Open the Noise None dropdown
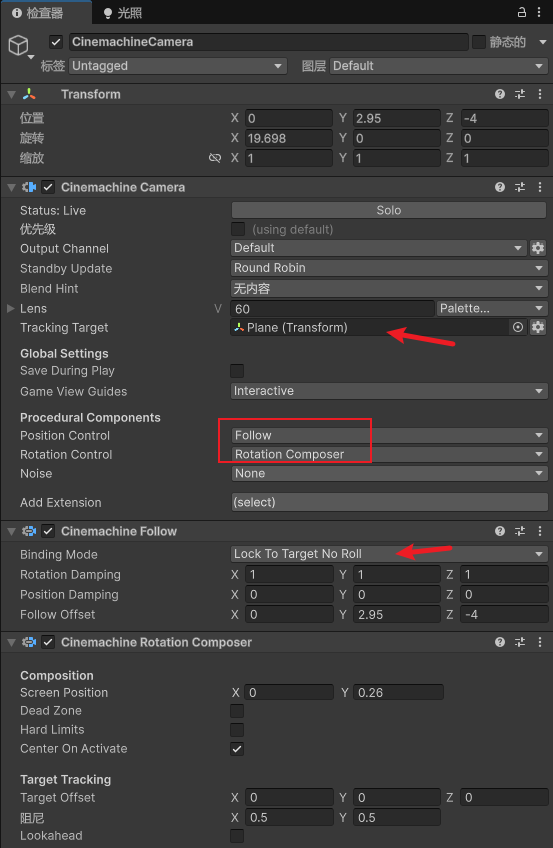The width and height of the screenshot is (553, 848). point(389,473)
